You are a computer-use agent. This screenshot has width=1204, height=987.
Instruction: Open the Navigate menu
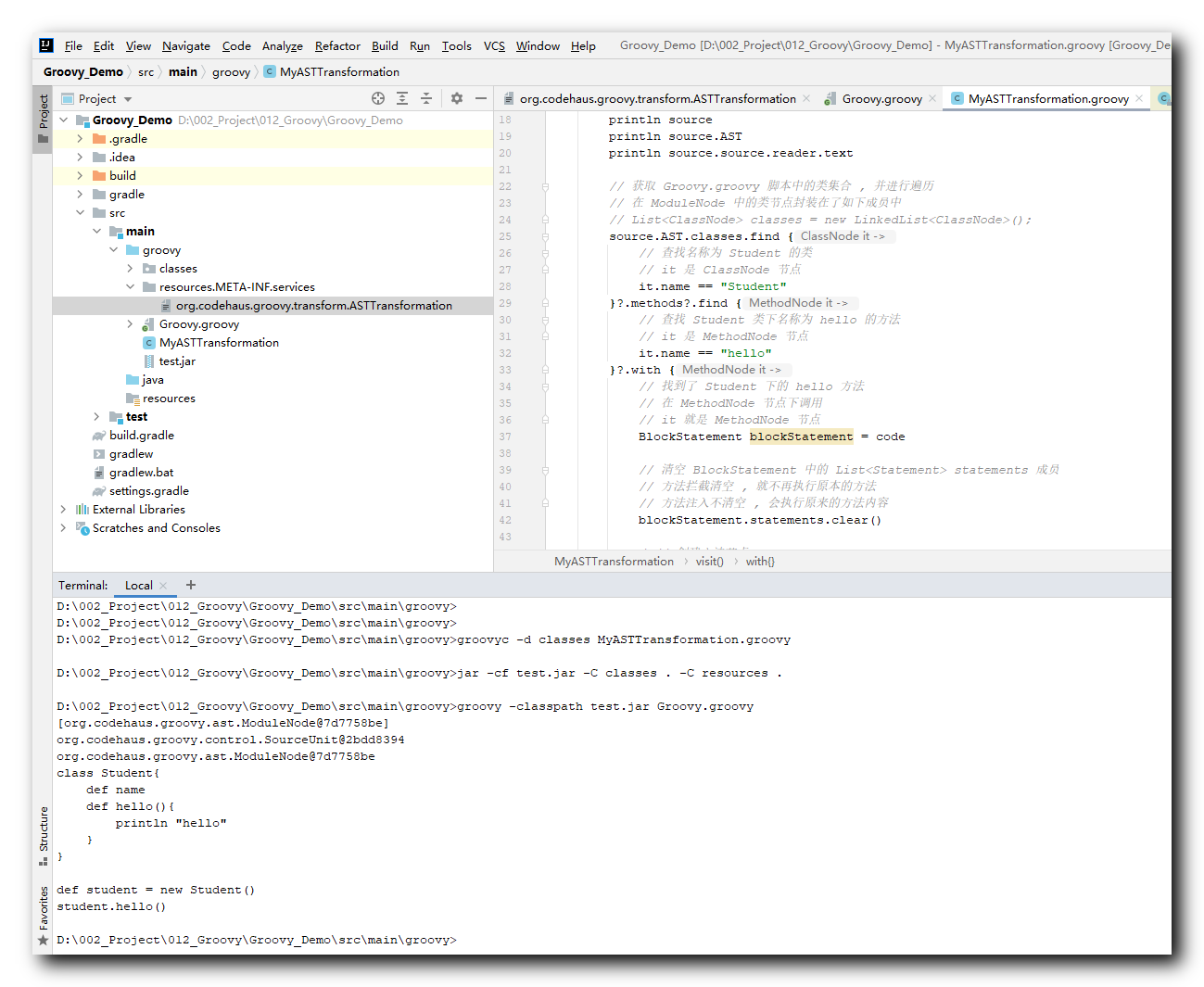tap(186, 45)
